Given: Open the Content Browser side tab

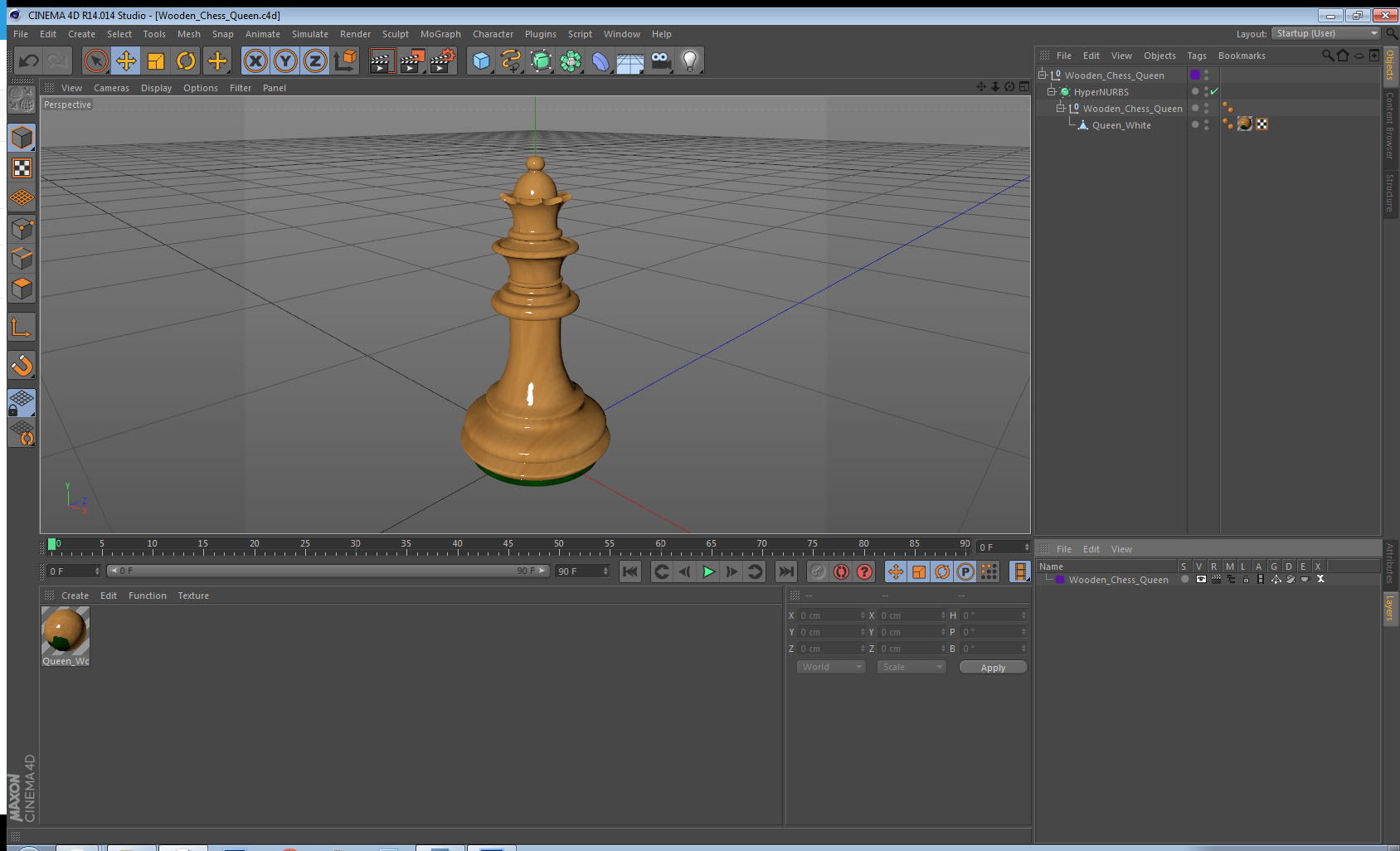Looking at the screenshot, I should click(1390, 124).
